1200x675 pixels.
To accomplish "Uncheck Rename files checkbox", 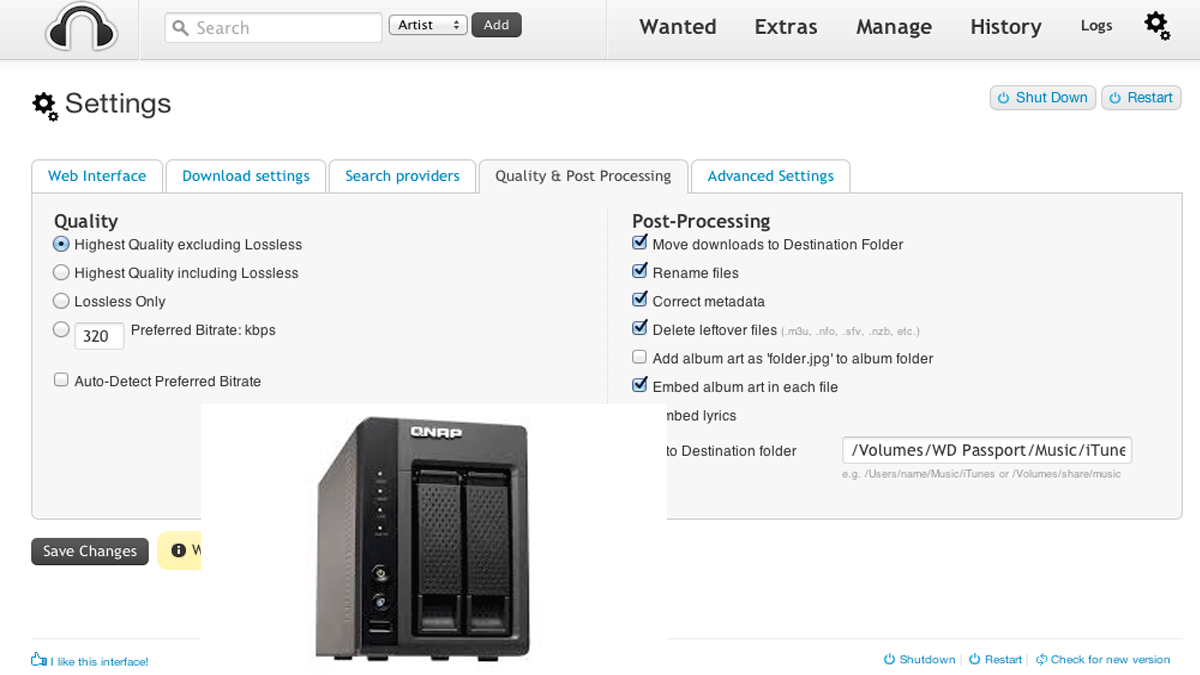I will coord(640,272).
